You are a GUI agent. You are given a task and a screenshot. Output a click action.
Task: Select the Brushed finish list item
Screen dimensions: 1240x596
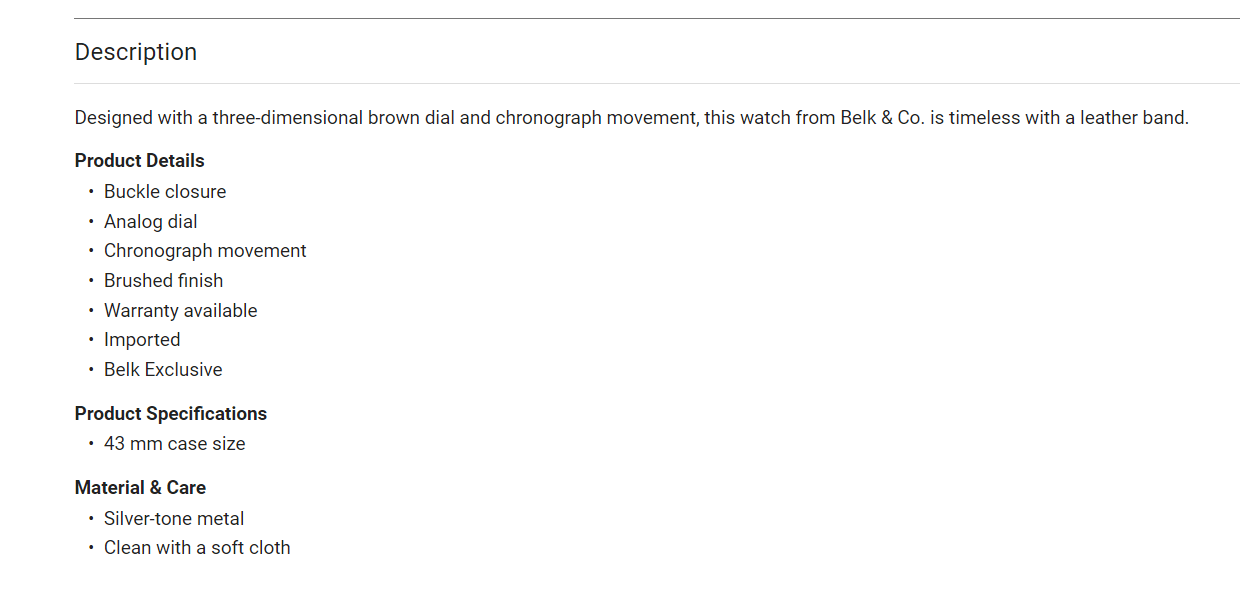163,281
